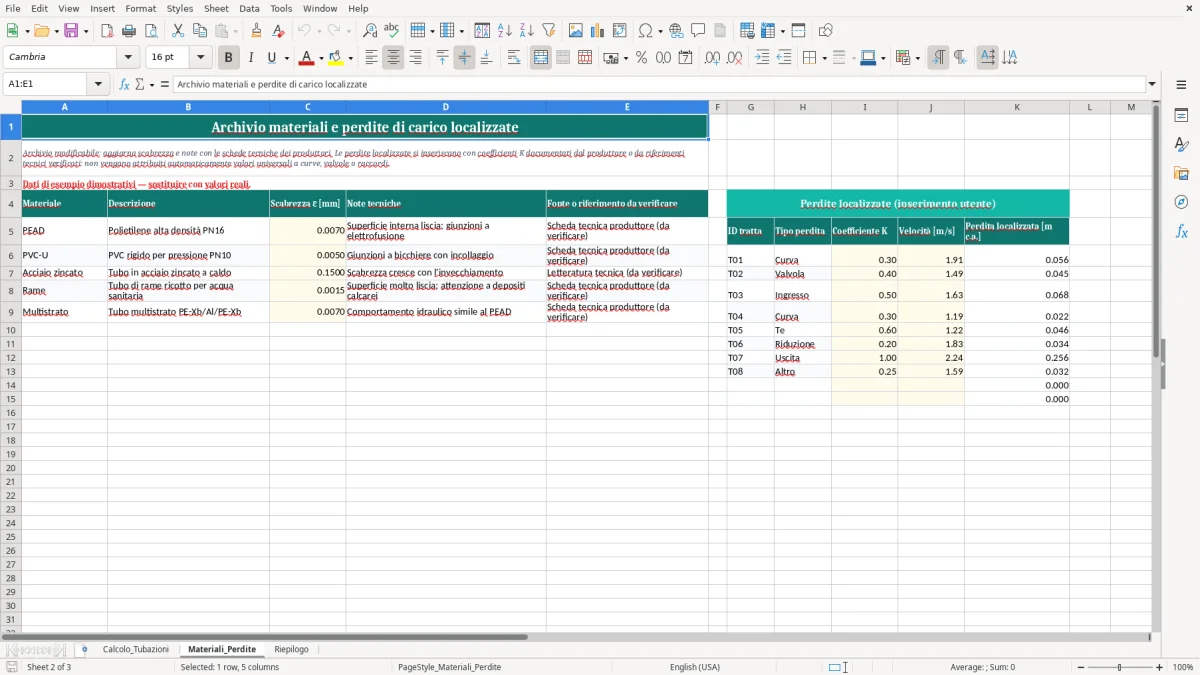Select row header 5
Screen dimensions: 1200x675
point(11,231)
